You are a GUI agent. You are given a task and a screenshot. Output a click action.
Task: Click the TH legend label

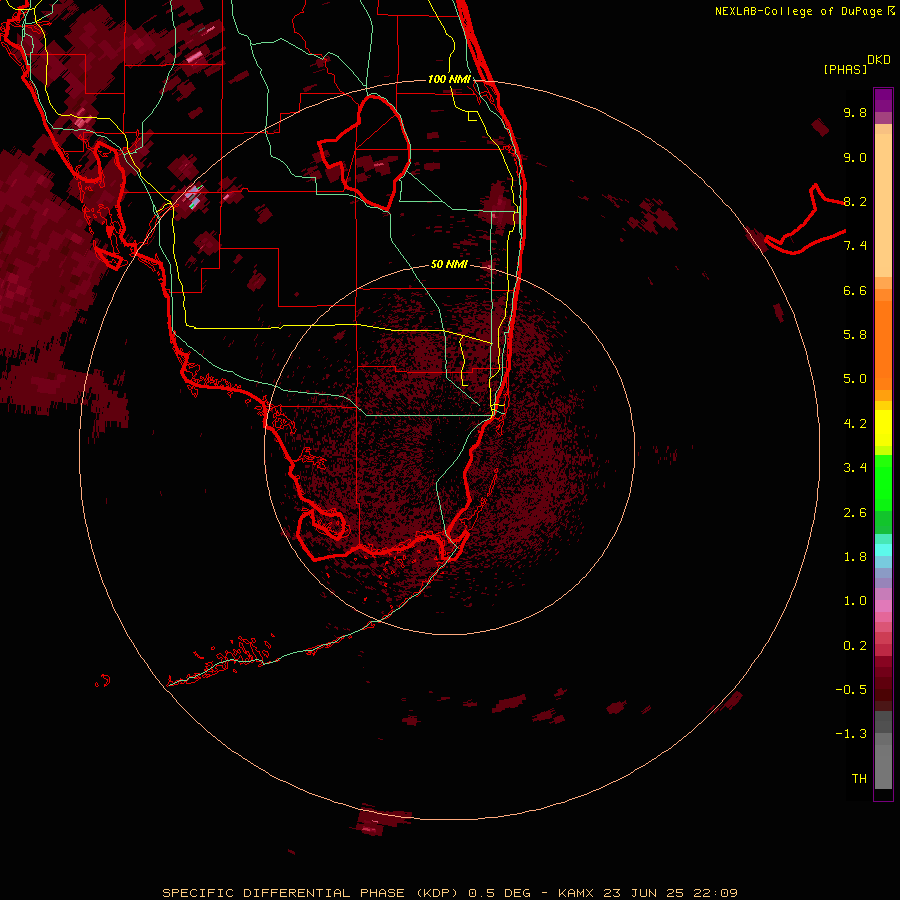coord(859,779)
